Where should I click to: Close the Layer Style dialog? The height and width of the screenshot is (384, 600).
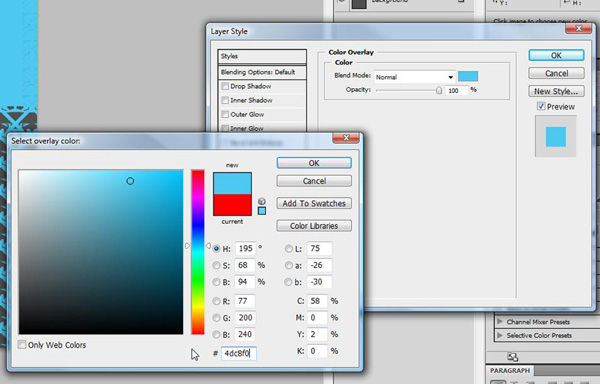pos(578,29)
